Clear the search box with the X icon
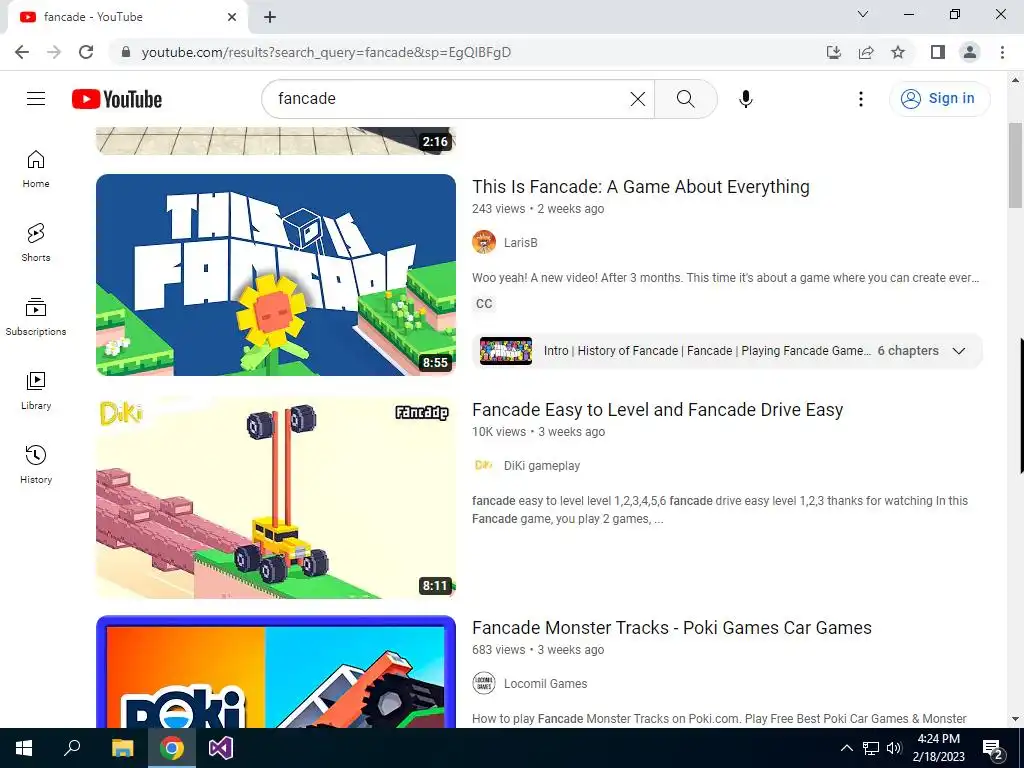The width and height of the screenshot is (1024, 768). click(x=637, y=99)
